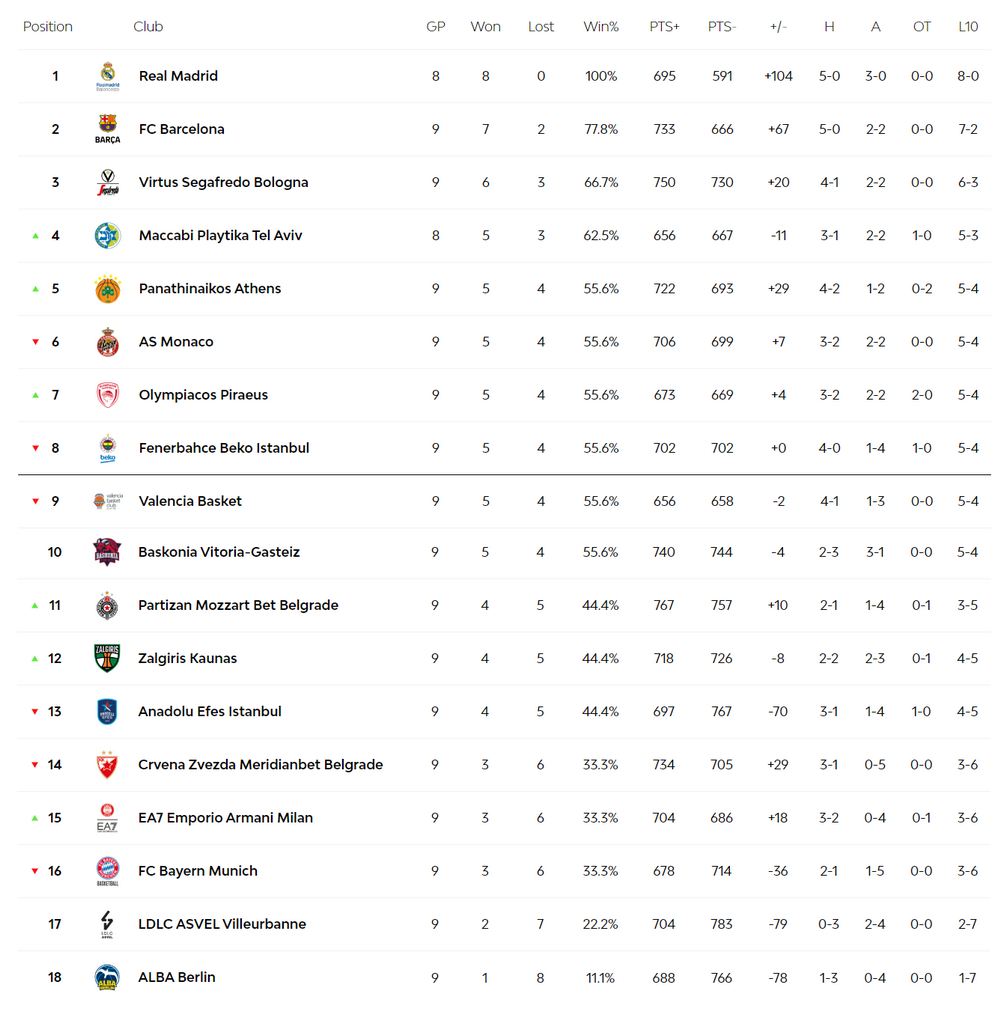Open the Fenerbahce Beko Istanbul team page
The height and width of the screenshot is (1009, 1000).
tap(224, 448)
